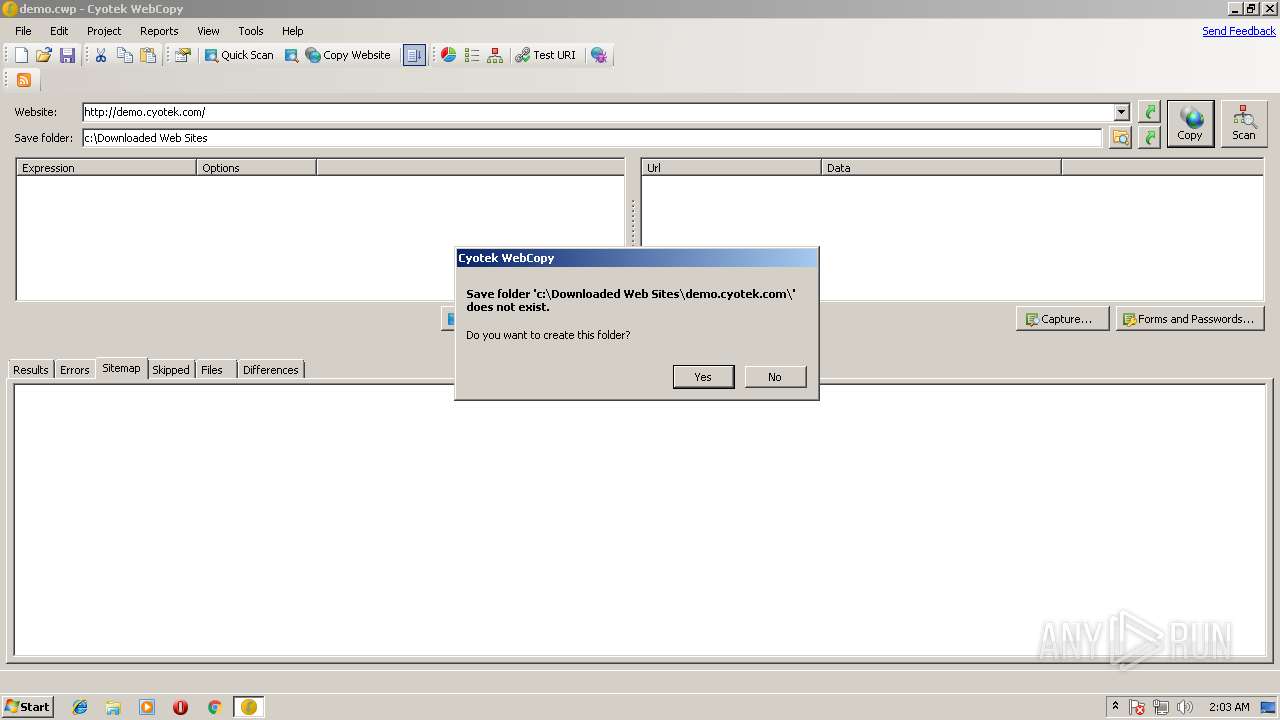1280x720 pixels.
Task: Click the Copy clipboard toolbar icon
Action: 125,55
